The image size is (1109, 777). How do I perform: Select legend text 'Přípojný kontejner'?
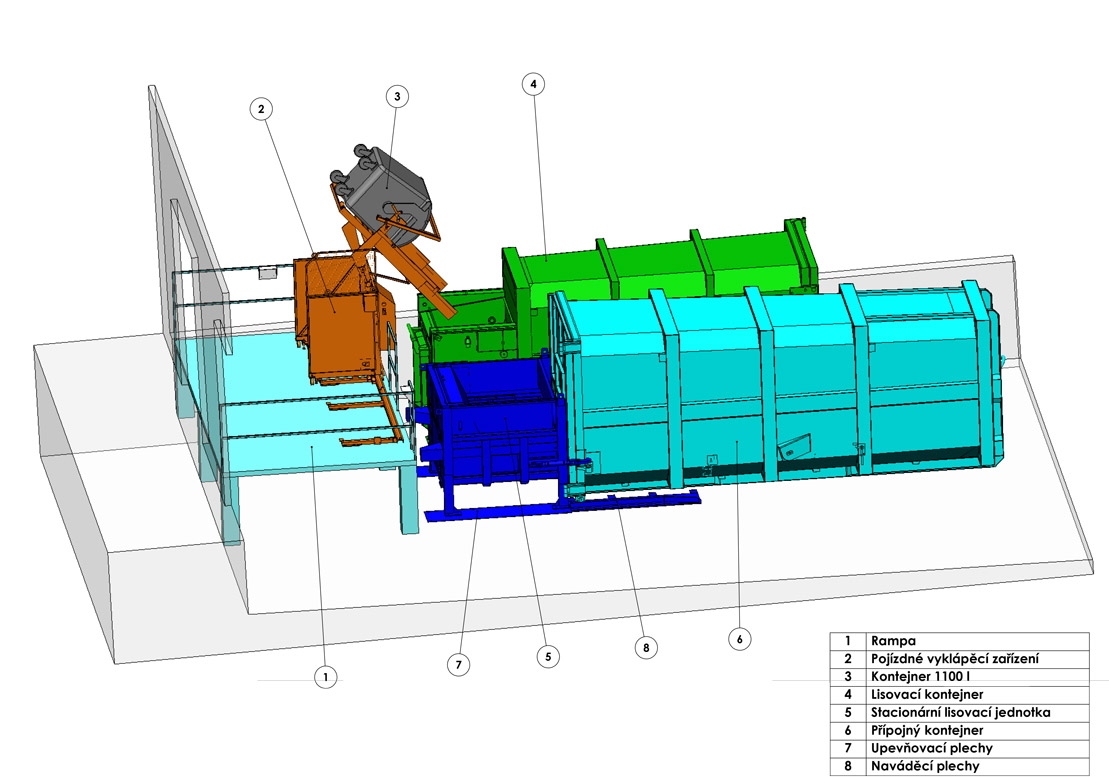(927, 730)
